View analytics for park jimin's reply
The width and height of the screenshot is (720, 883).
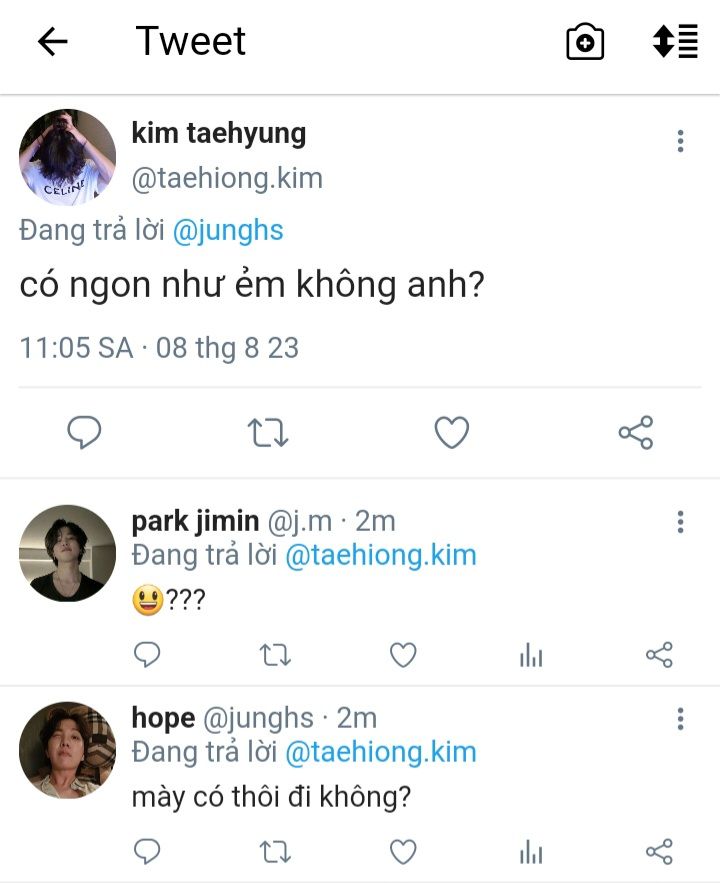531,655
